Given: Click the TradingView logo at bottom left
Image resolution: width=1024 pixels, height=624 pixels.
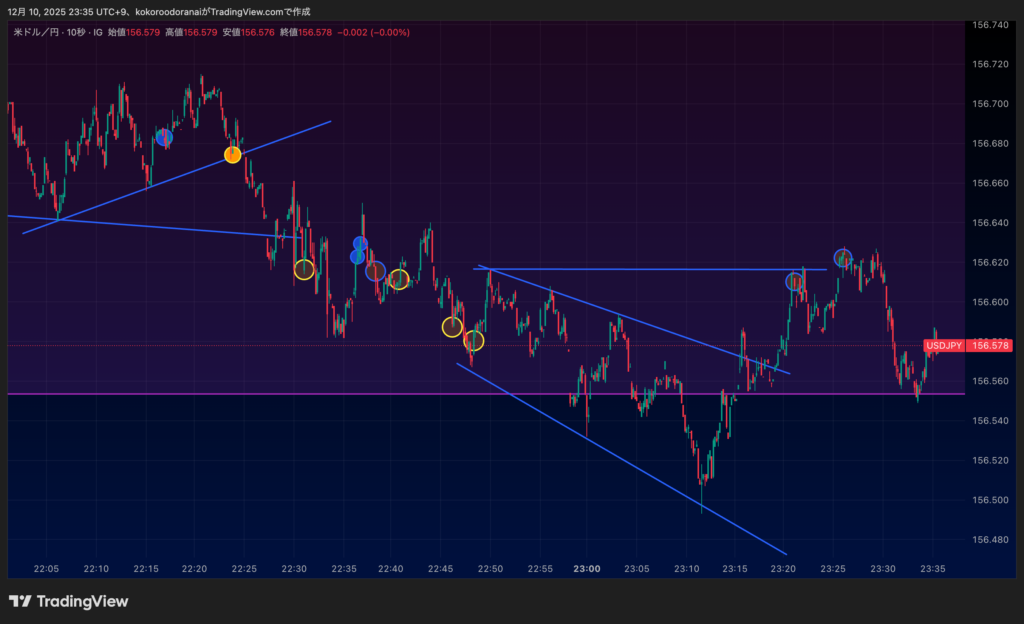Looking at the screenshot, I should click(68, 601).
